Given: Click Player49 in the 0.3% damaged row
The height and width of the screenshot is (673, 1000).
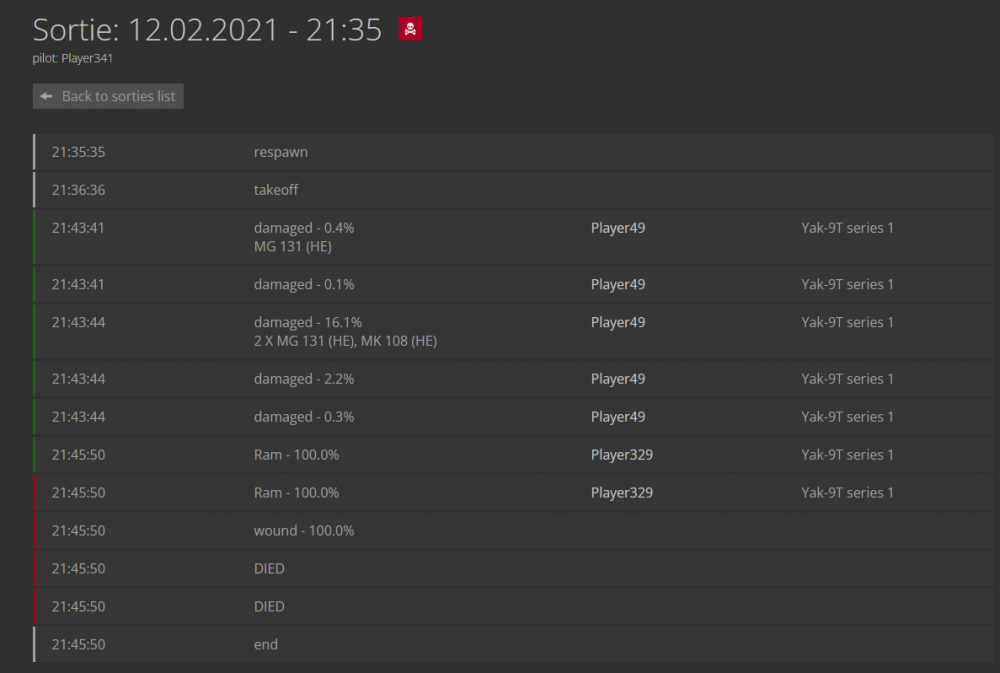Looking at the screenshot, I should 618,417.
